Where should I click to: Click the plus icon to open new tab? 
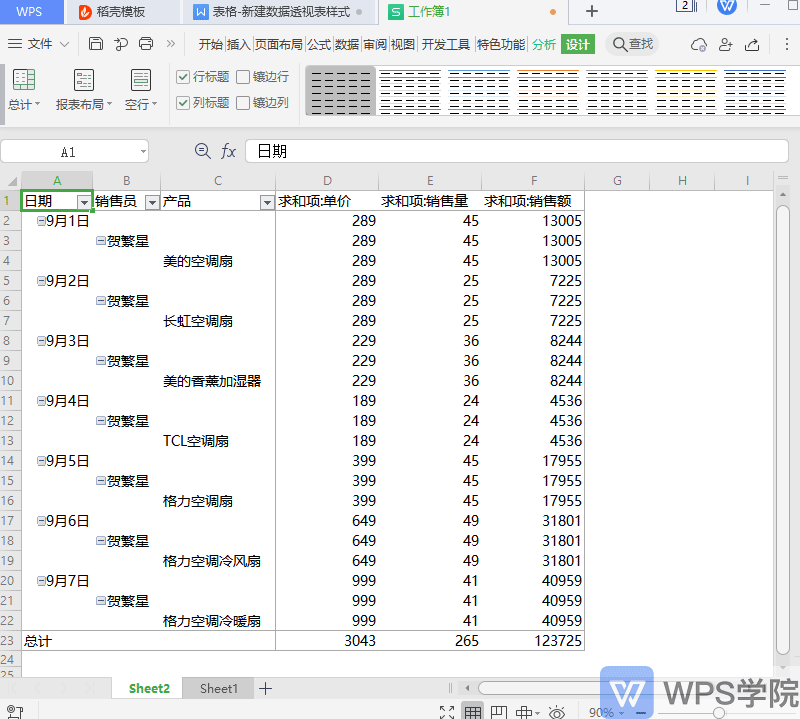pos(592,11)
